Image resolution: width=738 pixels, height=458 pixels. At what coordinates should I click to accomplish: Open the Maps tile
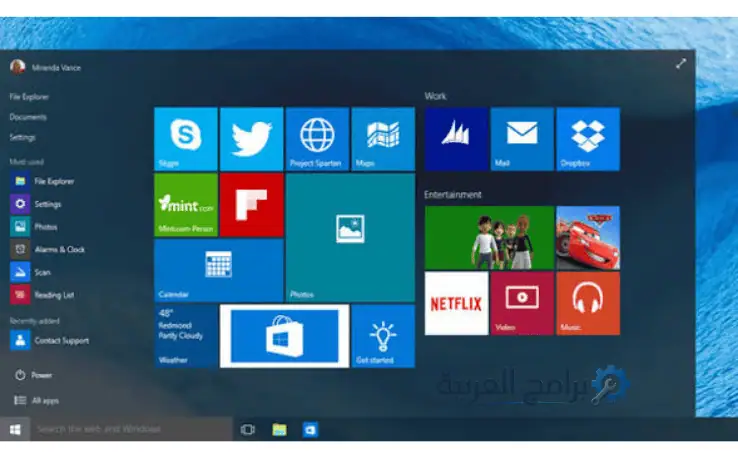tap(383, 139)
